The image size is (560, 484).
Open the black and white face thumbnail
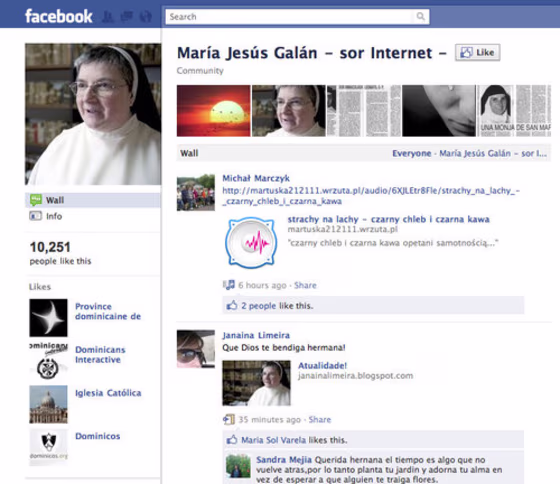tap(439, 111)
